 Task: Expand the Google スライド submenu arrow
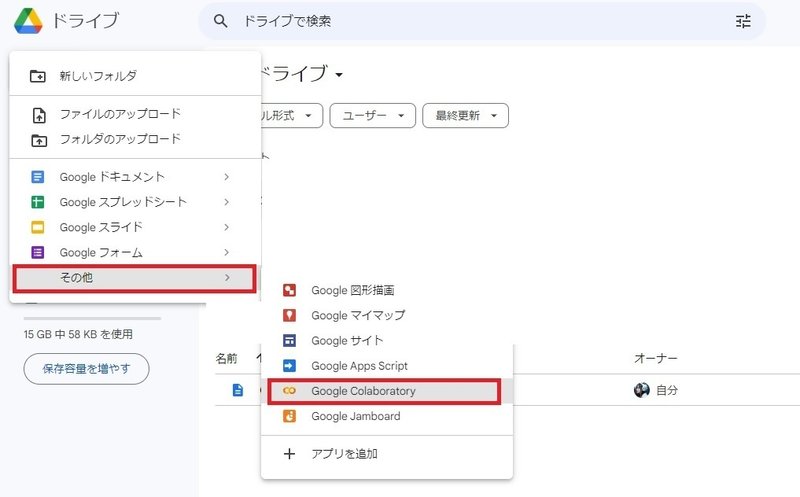click(x=227, y=227)
